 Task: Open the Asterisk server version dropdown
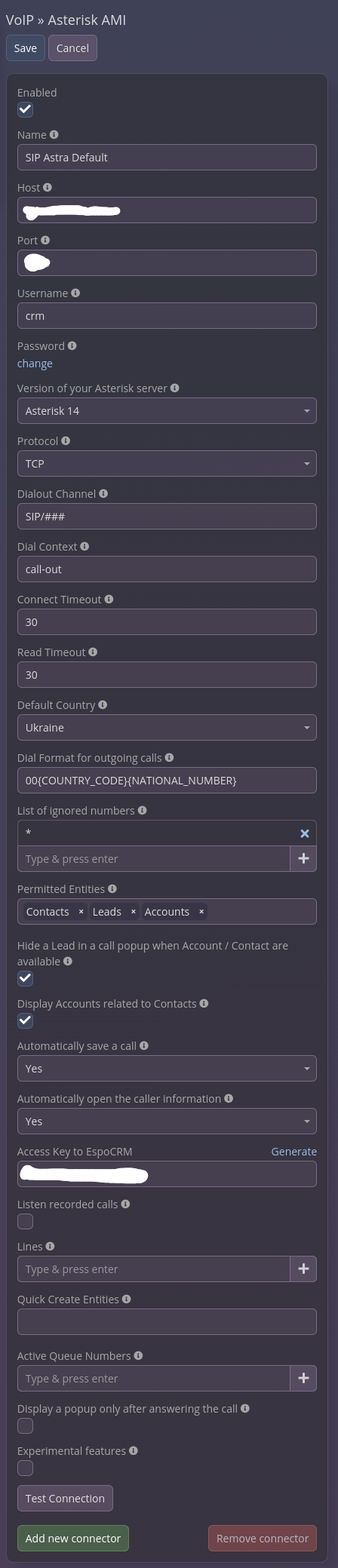click(x=167, y=411)
